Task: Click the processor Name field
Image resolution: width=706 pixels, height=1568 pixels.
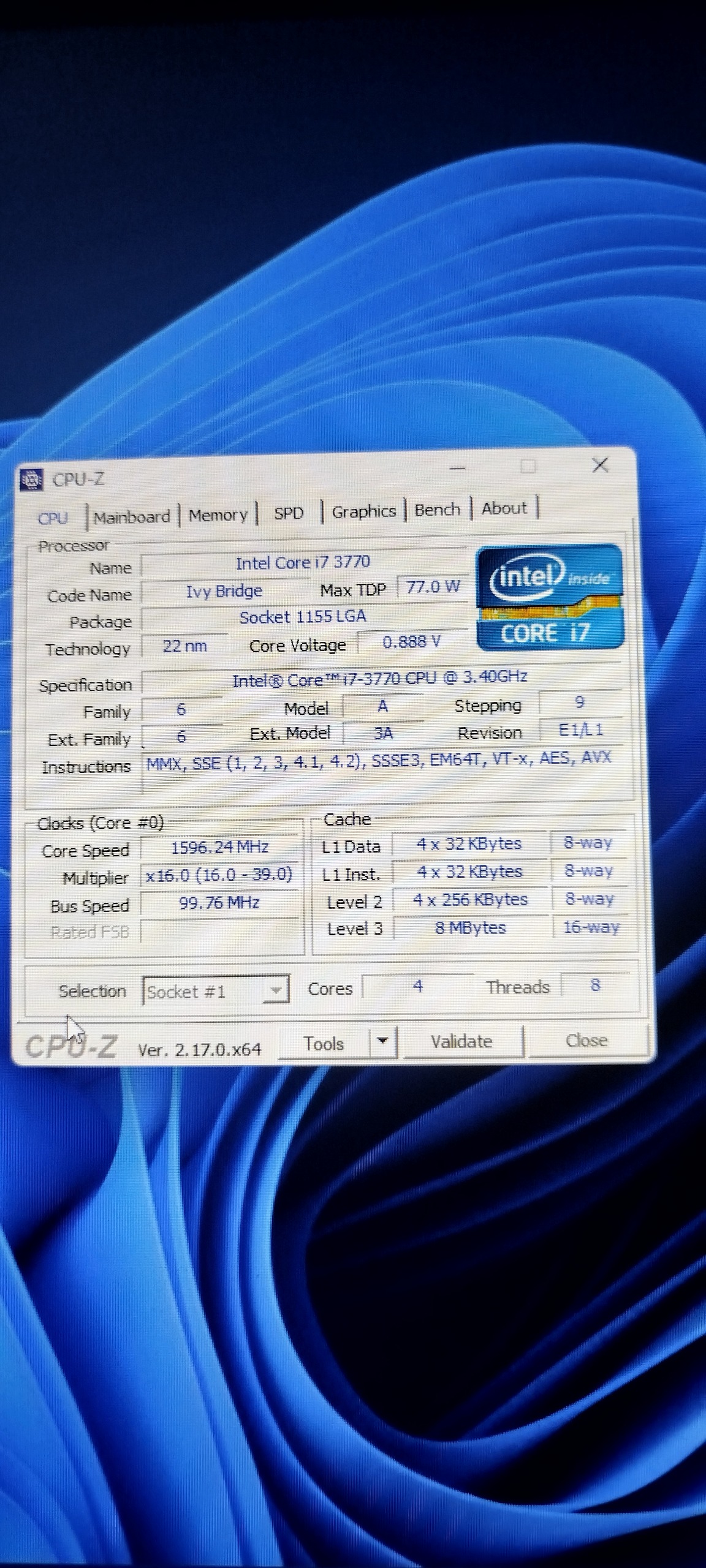Action: (303, 563)
